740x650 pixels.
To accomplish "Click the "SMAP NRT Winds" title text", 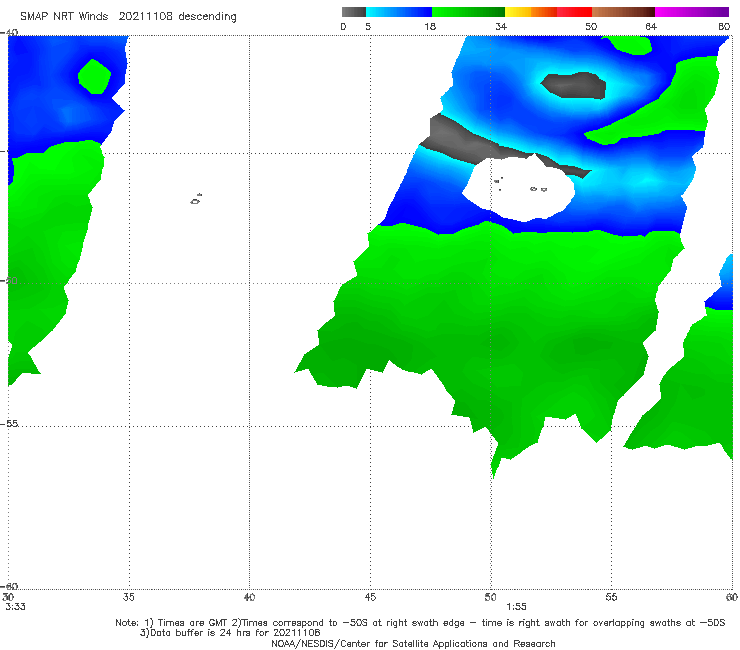I will coord(64,16).
